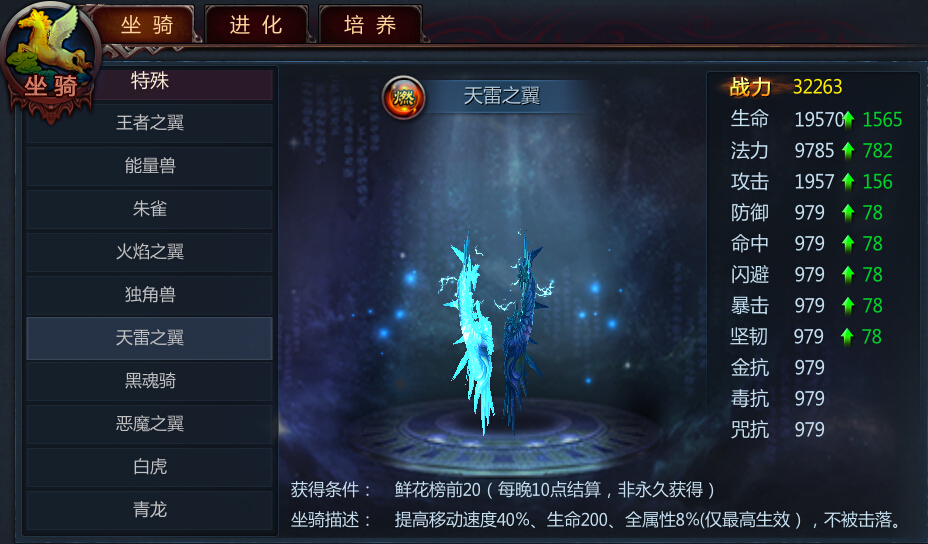Switch to the 进化 tab

[x=256, y=25]
